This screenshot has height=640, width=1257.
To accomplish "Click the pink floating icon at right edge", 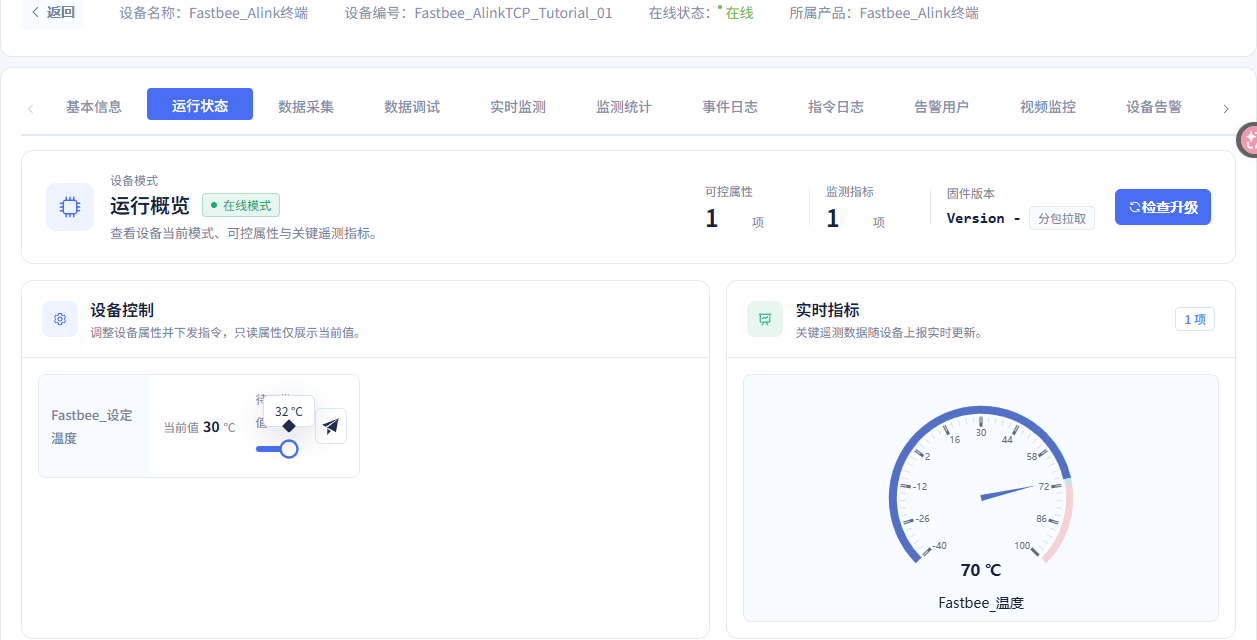I will 1248,141.
